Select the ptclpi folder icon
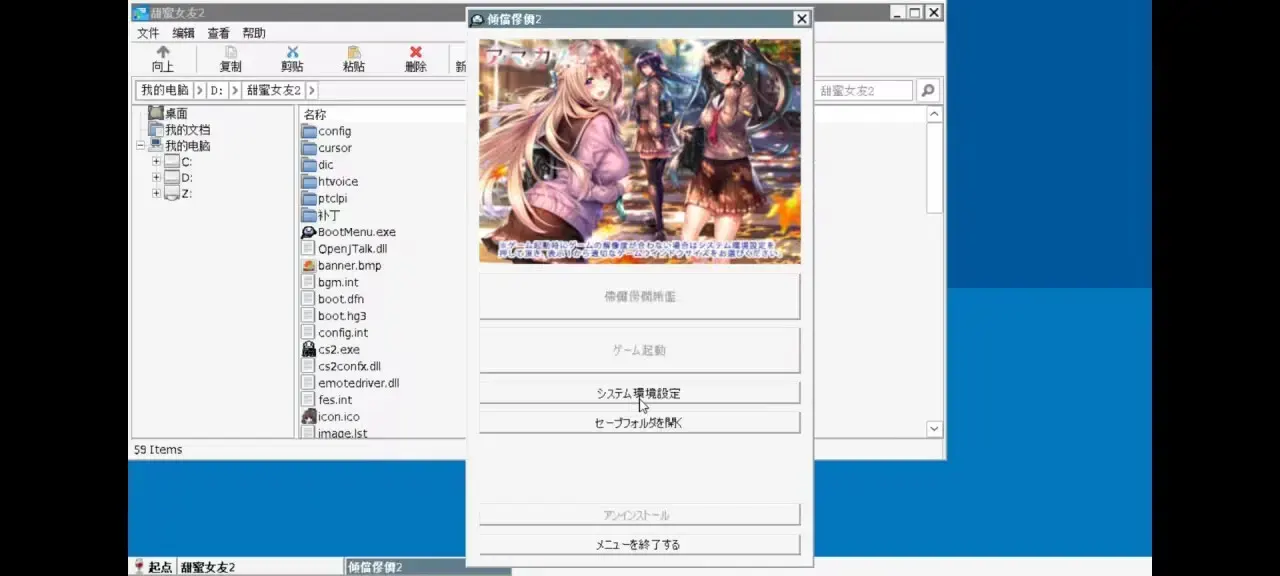The image size is (1280, 576). pyautogui.click(x=309, y=199)
